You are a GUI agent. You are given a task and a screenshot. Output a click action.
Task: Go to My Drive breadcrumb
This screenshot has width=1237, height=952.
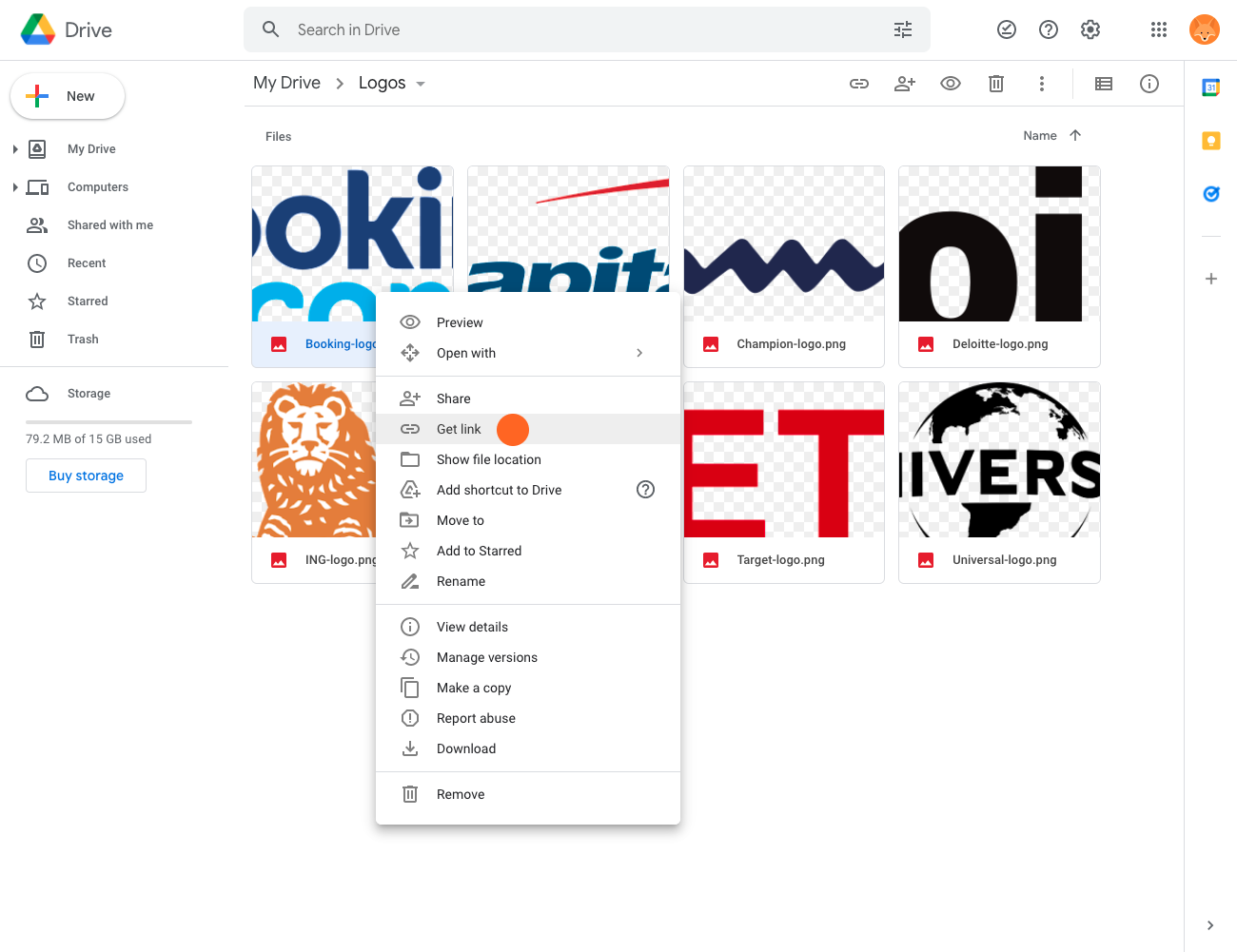coord(286,83)
